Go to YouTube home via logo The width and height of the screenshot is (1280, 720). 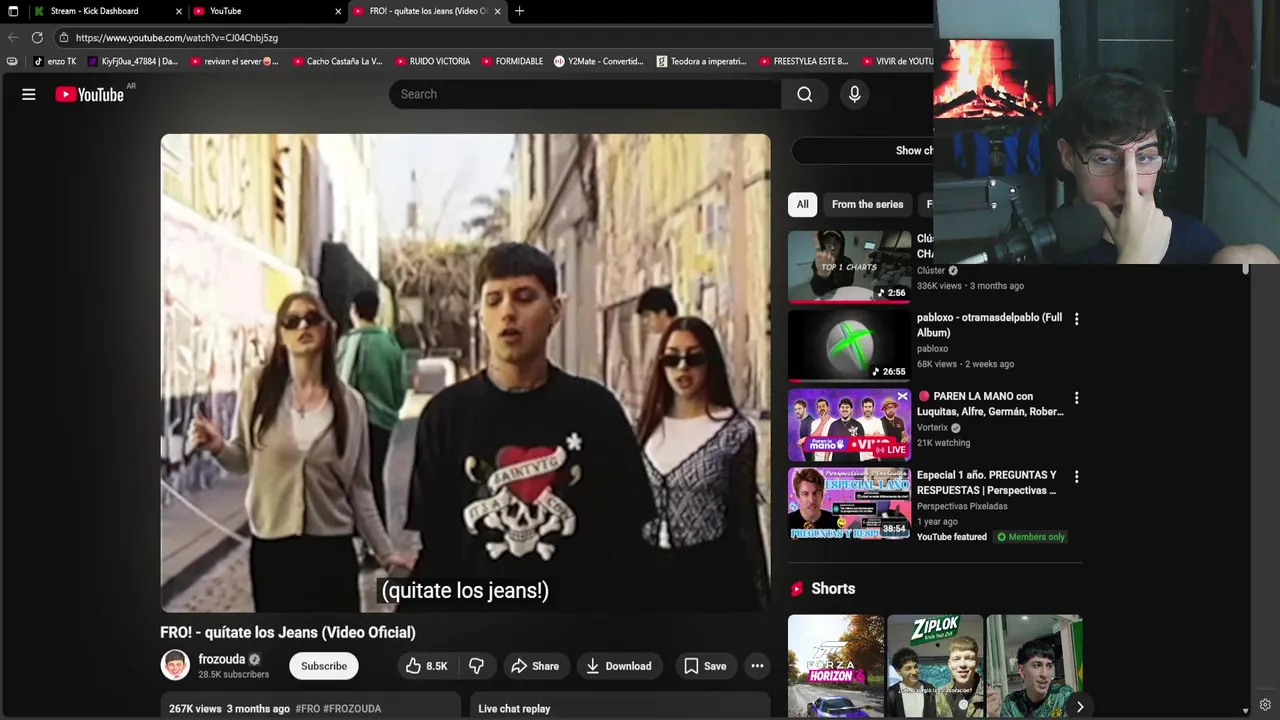pos(90,94)
